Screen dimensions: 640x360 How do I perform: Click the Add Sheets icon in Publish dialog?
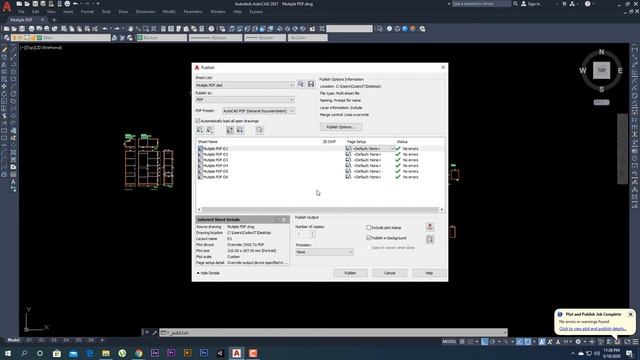(200, 130)
